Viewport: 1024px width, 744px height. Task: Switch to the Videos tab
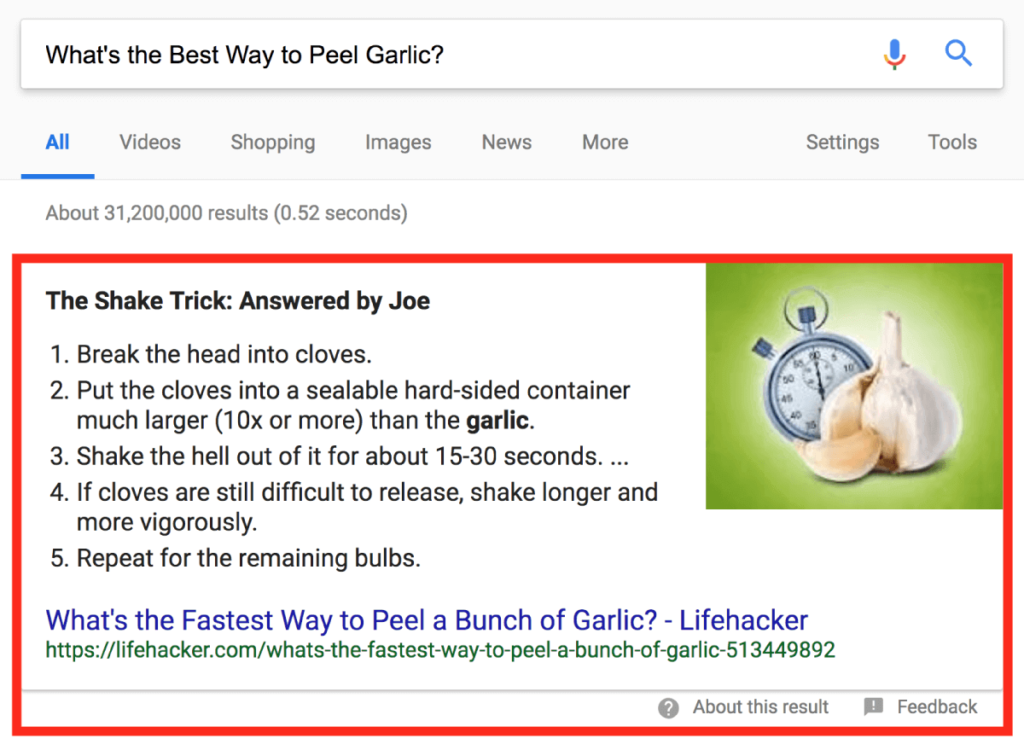pyautogui.click(x=150, y=142)
